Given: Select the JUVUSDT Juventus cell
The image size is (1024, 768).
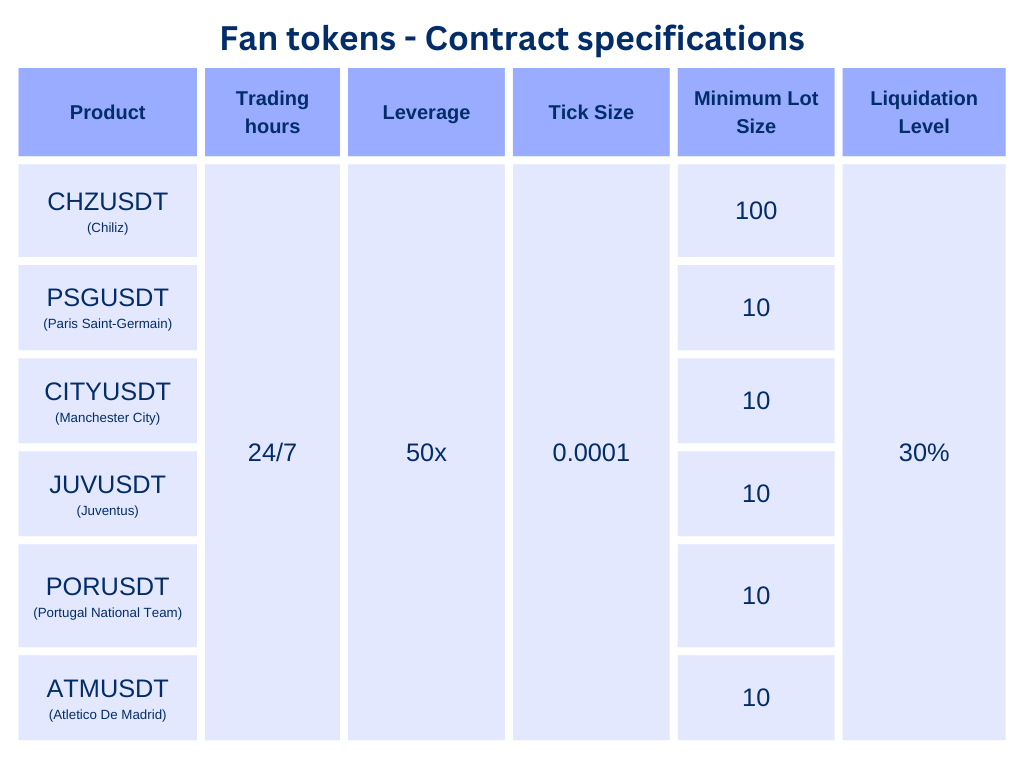Looking at the screenshot, I should coord(108,494).
